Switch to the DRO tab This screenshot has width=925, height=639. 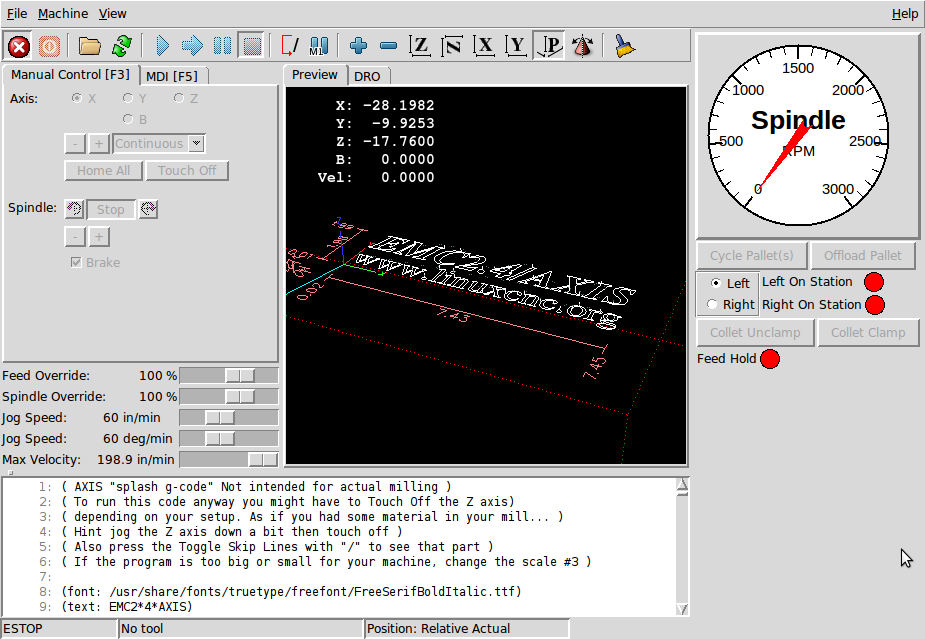(367, 76)
